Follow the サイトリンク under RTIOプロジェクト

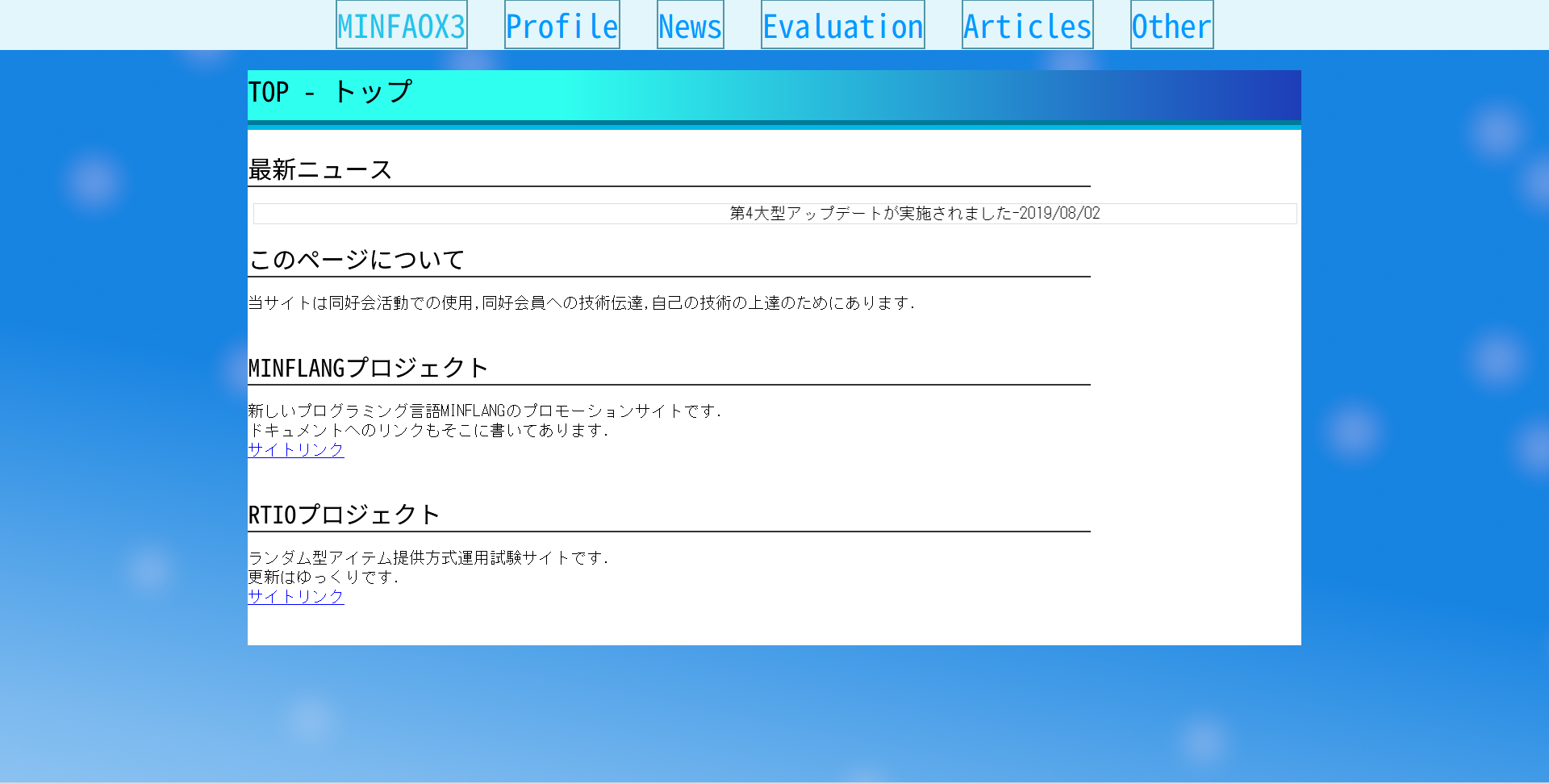296,597
